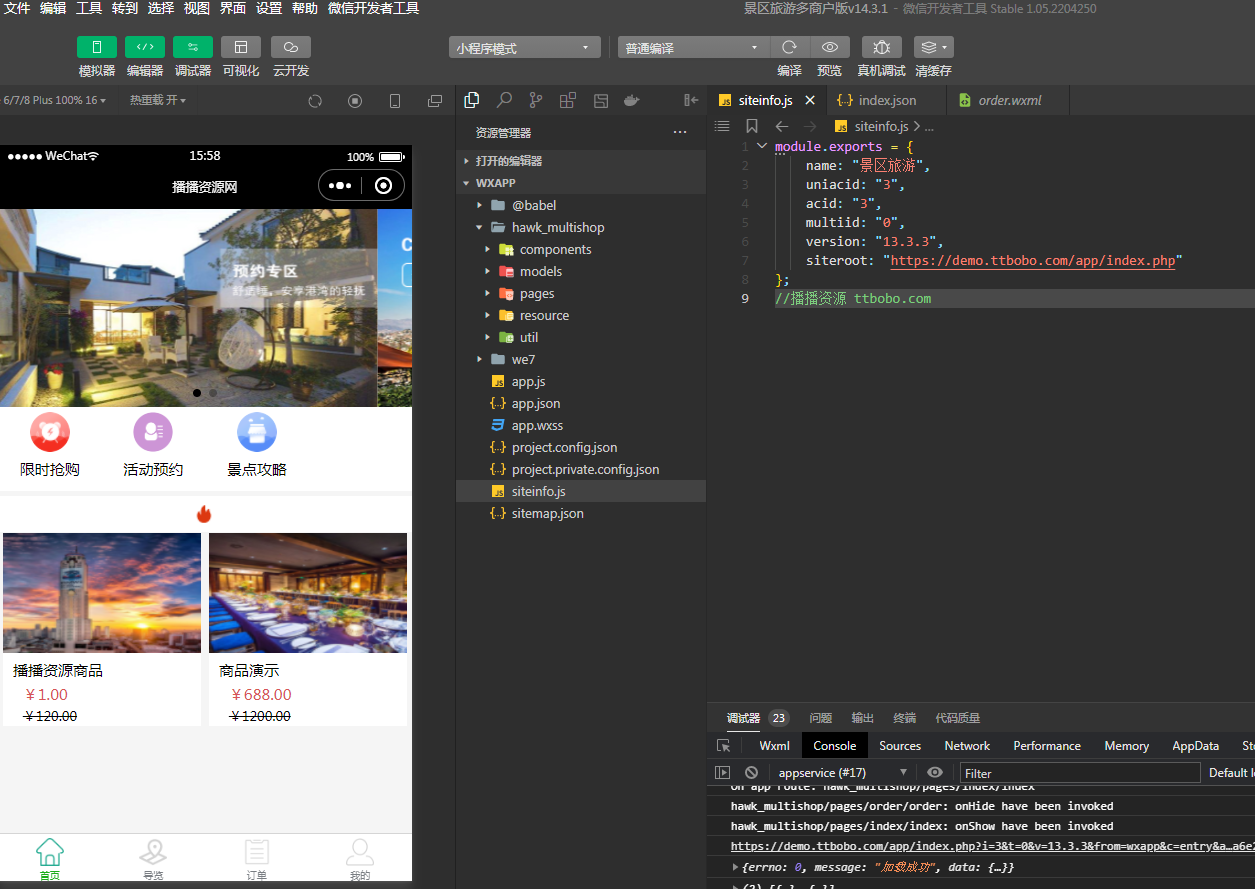Open the 小程序模式 mode dropdown
Image resolution: width=1255 pixels, height=889 pixels.
(x=525, y=48)
